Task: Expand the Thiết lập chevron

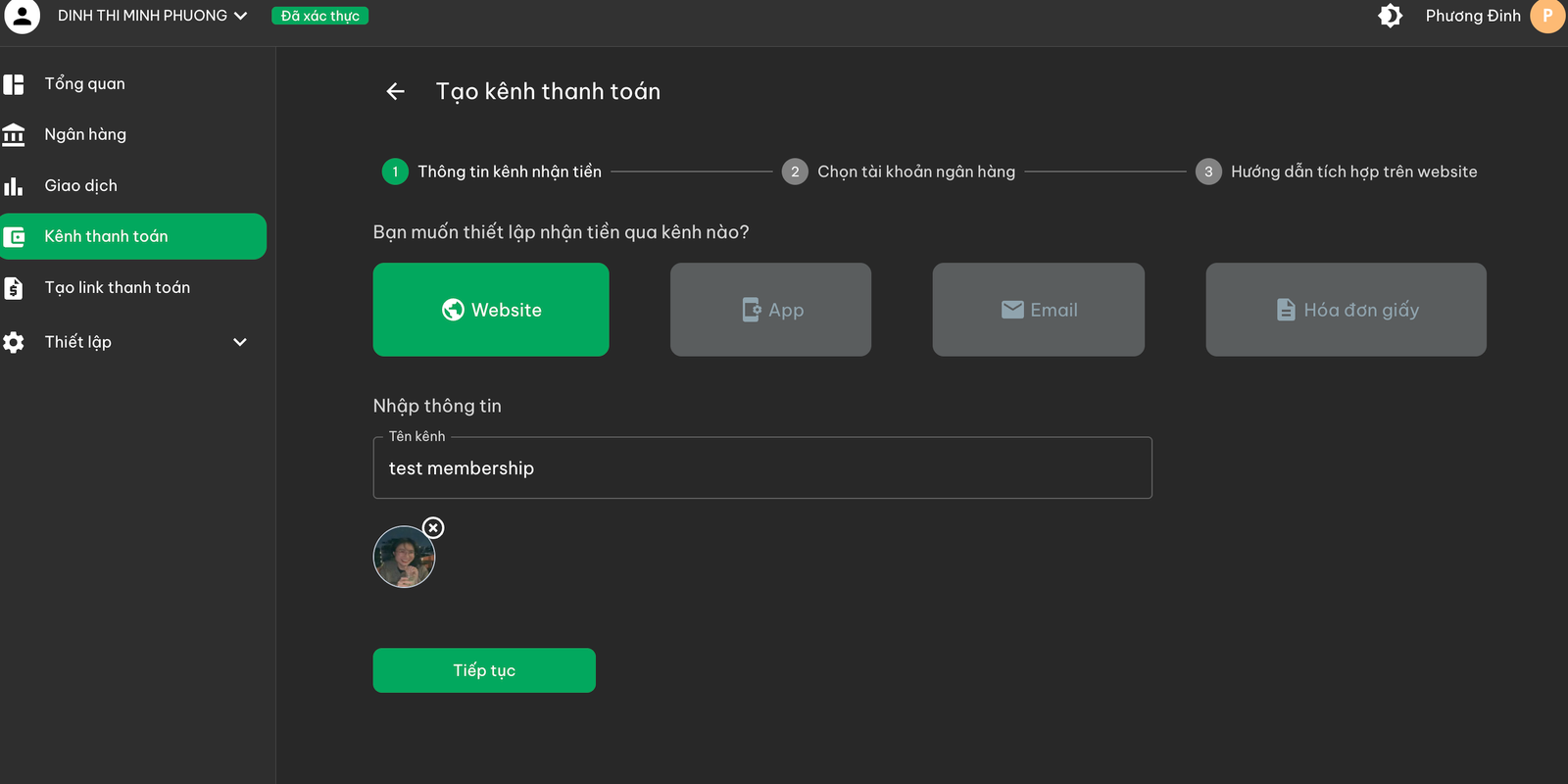Action: coord(240,342)
